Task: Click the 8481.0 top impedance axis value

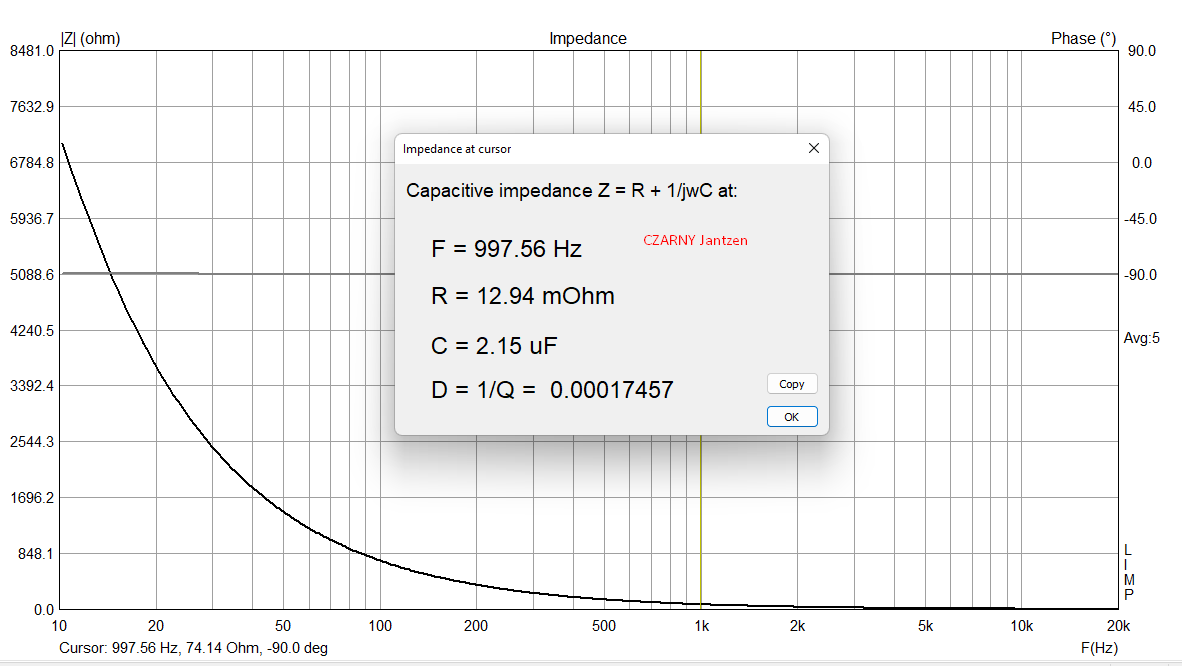Action: coord(32,51)
